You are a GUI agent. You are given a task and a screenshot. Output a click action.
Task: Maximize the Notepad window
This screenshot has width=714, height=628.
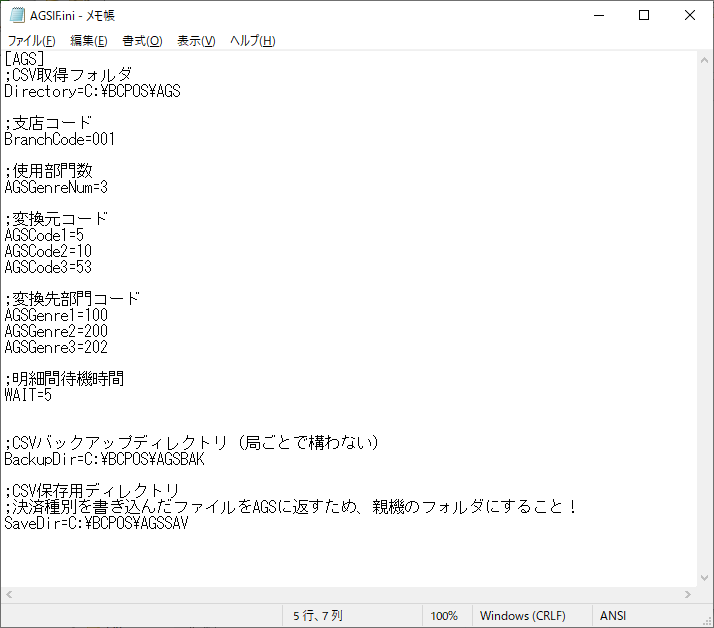point(644,15)
